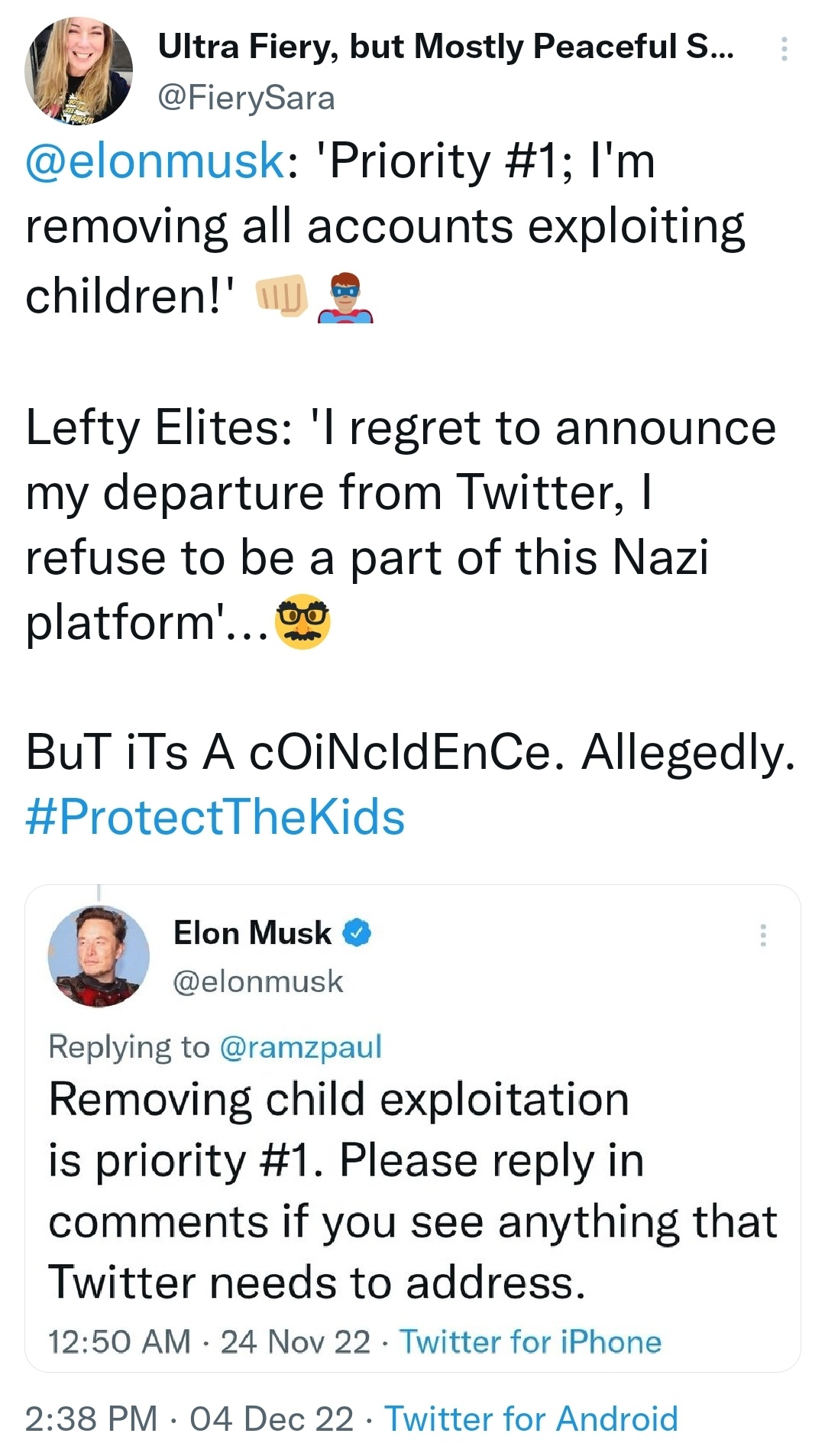The image size is (825, 1456).
Task: Tap the fist bump emoji in the tweet
Action: point(281,296)
